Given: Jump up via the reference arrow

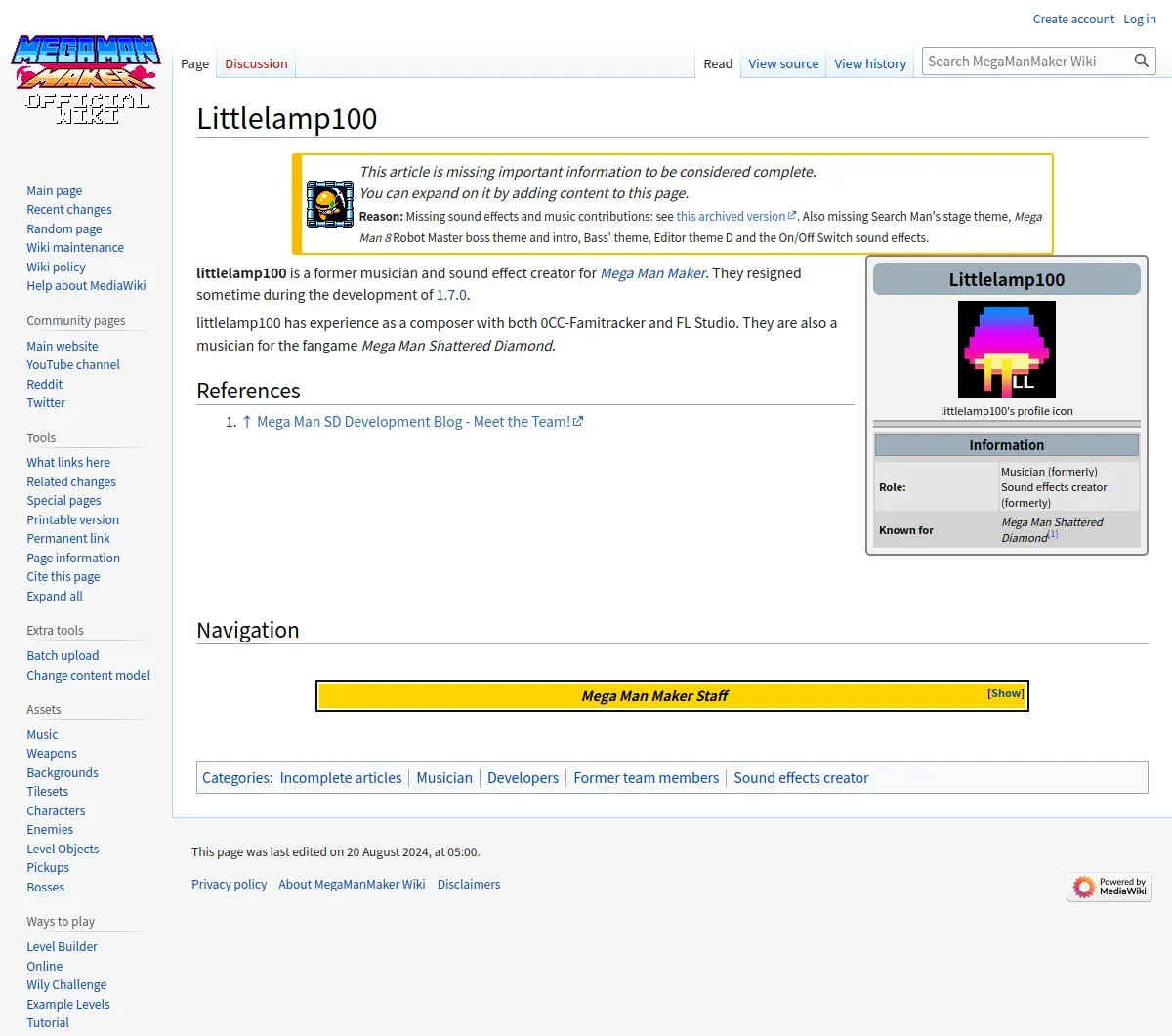Looking at the screenshot, I should [x=247, y=422].
